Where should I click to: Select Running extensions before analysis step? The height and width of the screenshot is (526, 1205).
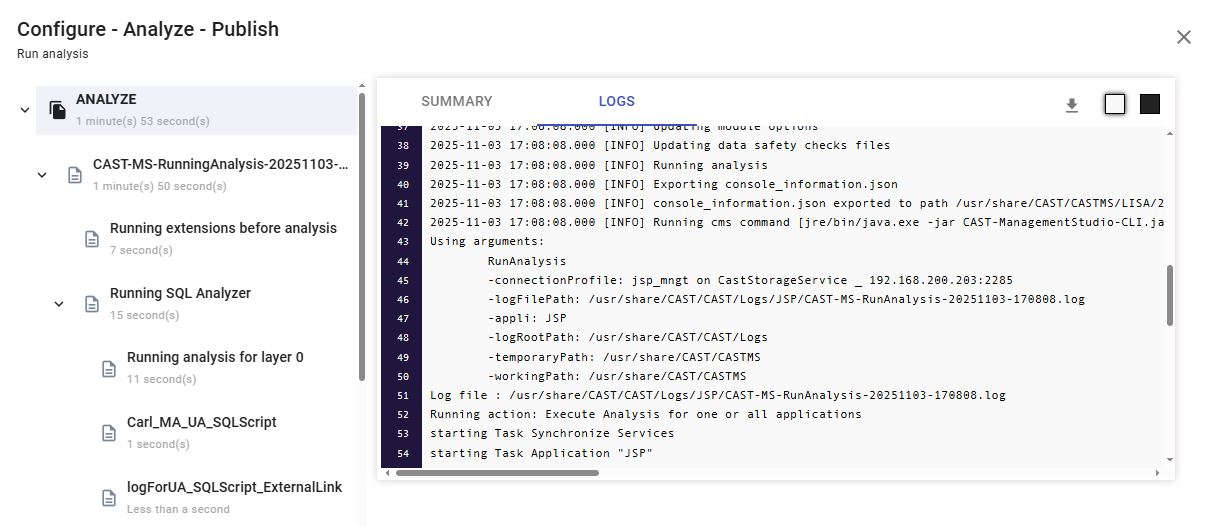[x=223, y=228]
